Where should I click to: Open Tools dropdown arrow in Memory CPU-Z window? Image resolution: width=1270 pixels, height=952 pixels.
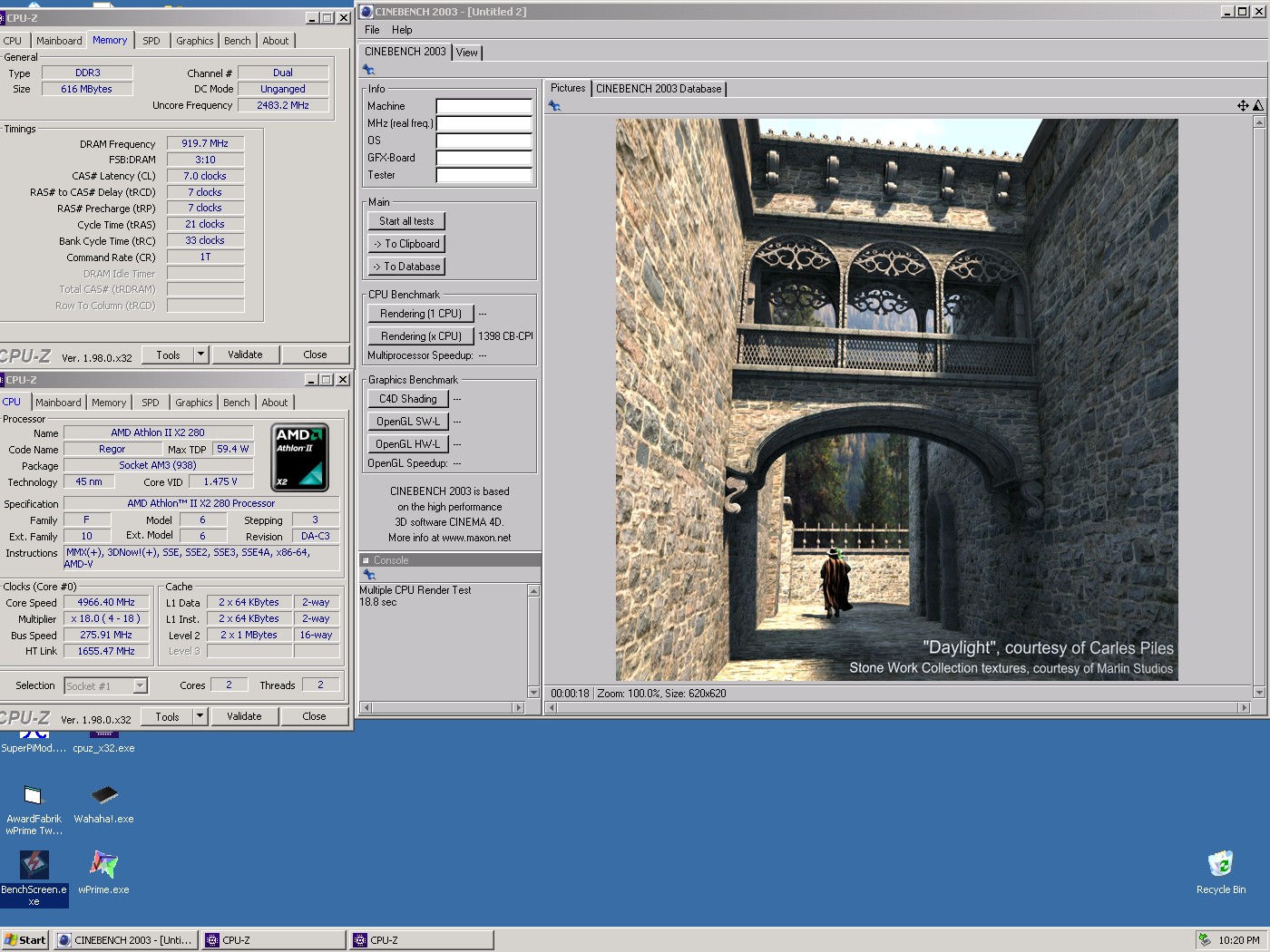[201, 355]
